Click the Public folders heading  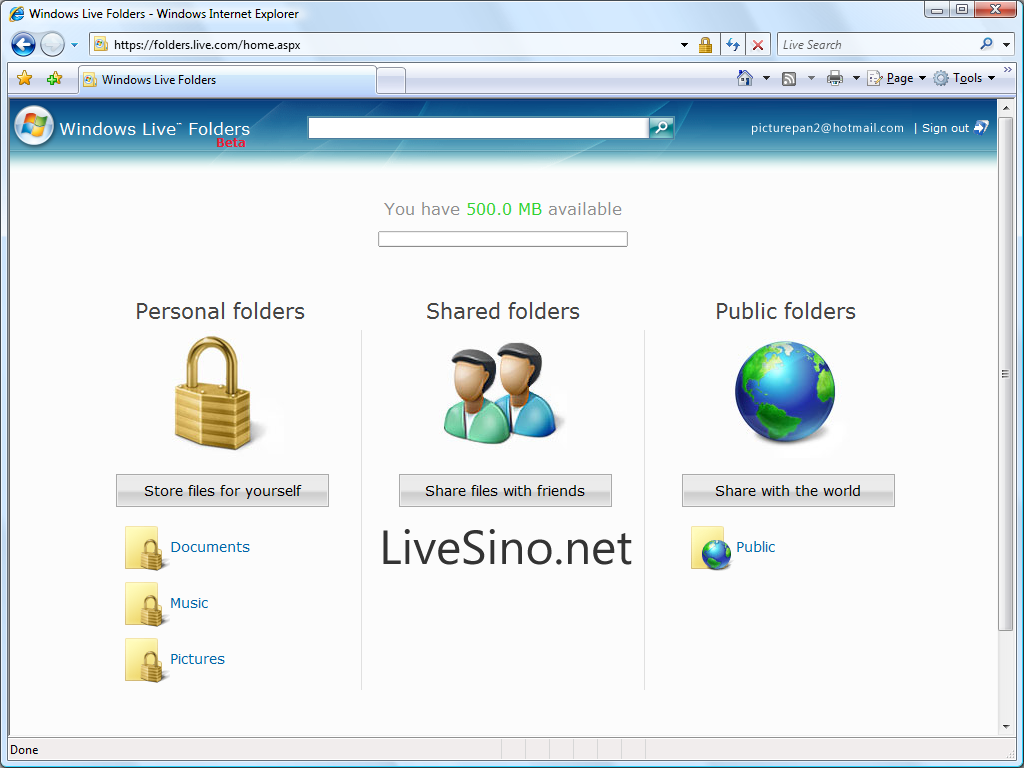[x=786, y=312]
